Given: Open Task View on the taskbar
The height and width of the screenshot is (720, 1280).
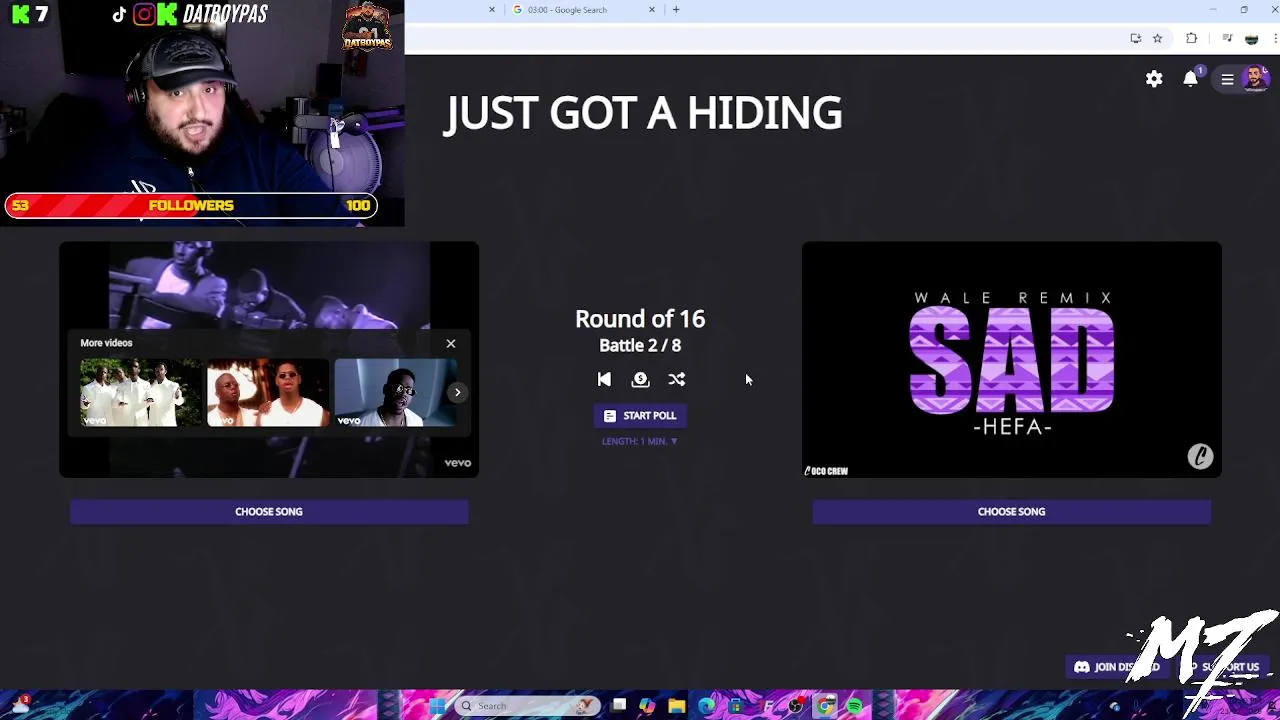Looking at the screenshot, I should [x=618, y=706].
